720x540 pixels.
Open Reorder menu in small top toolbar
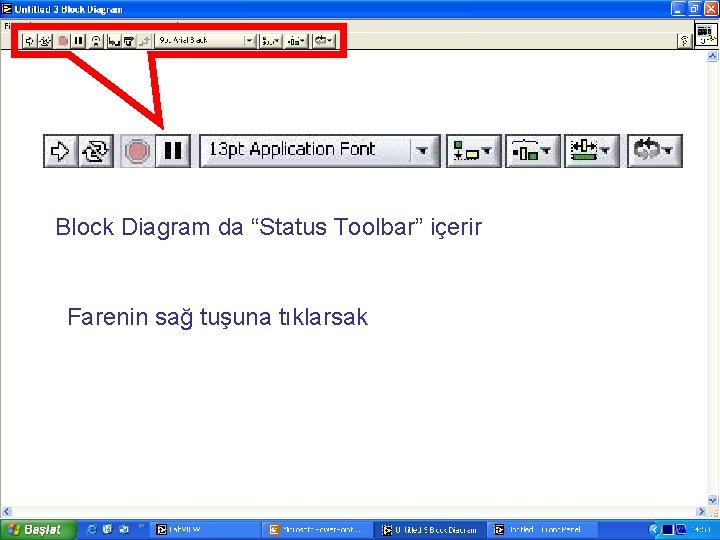click(324, 41)
